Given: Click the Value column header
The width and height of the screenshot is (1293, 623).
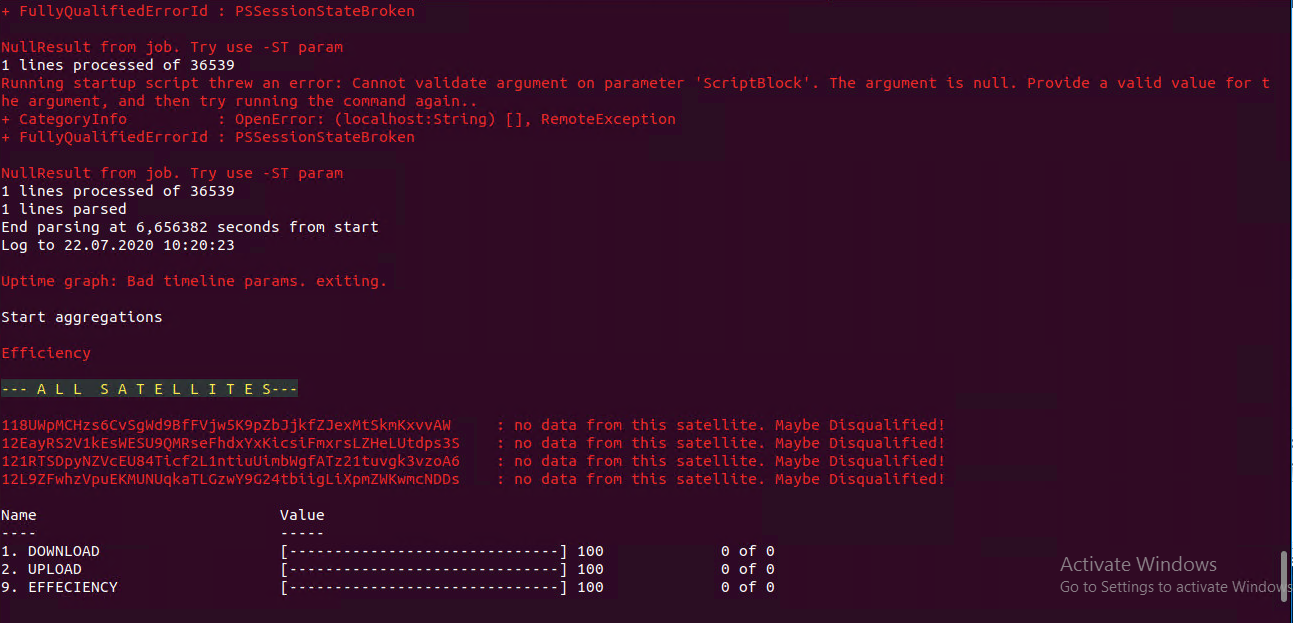Looking at the screenshot, I should point(302,515).
